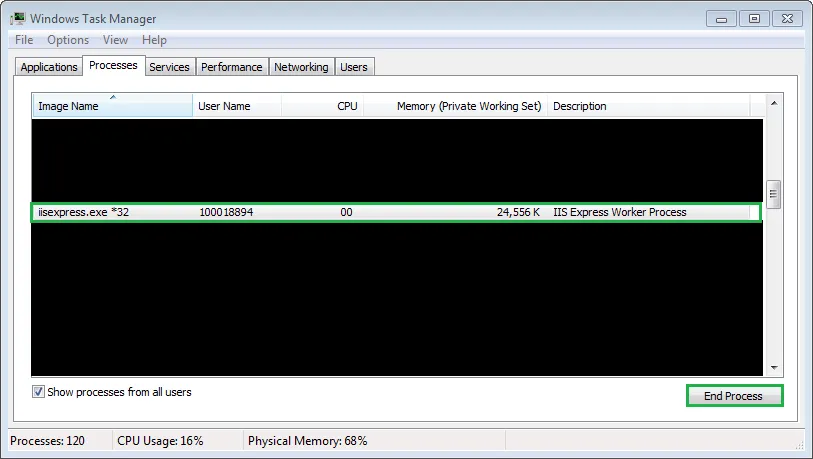Select the Processes tab
The height and width of the screenshot is (459, 813).
point(113,65)
